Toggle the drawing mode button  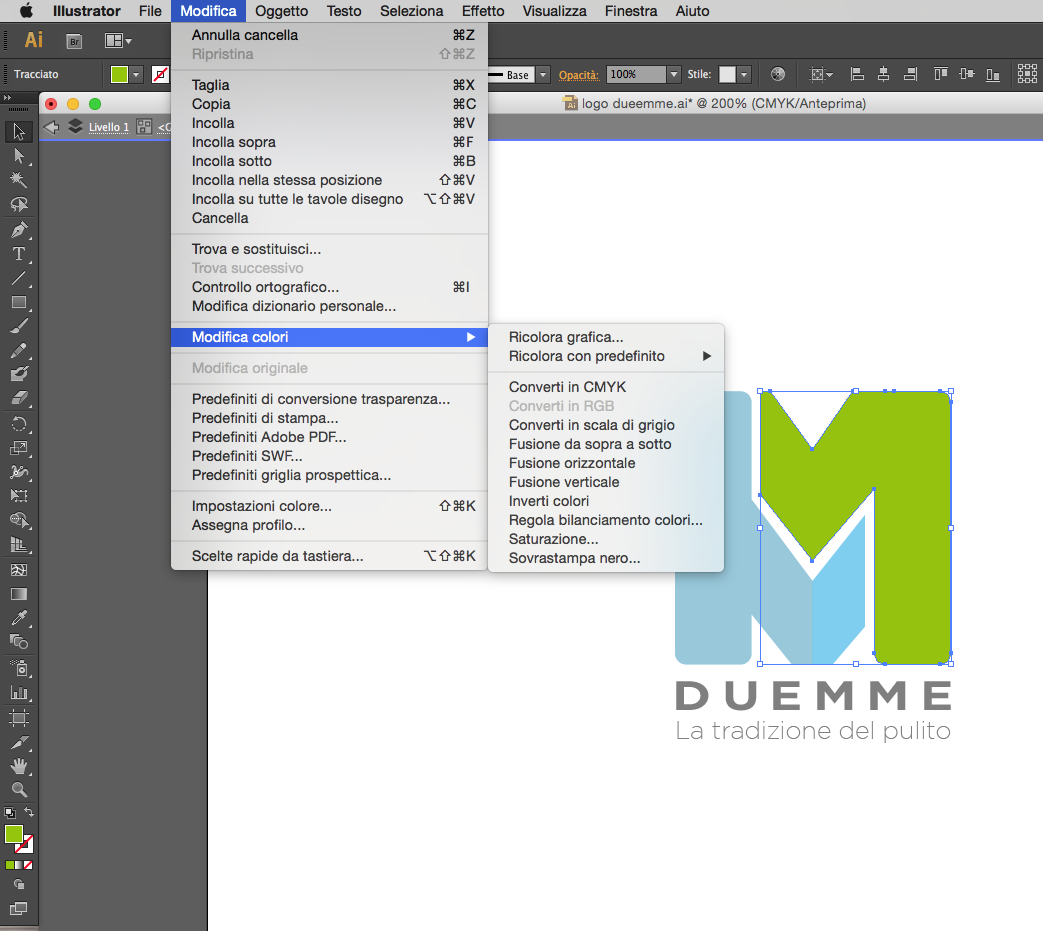(x=19, y=884)
